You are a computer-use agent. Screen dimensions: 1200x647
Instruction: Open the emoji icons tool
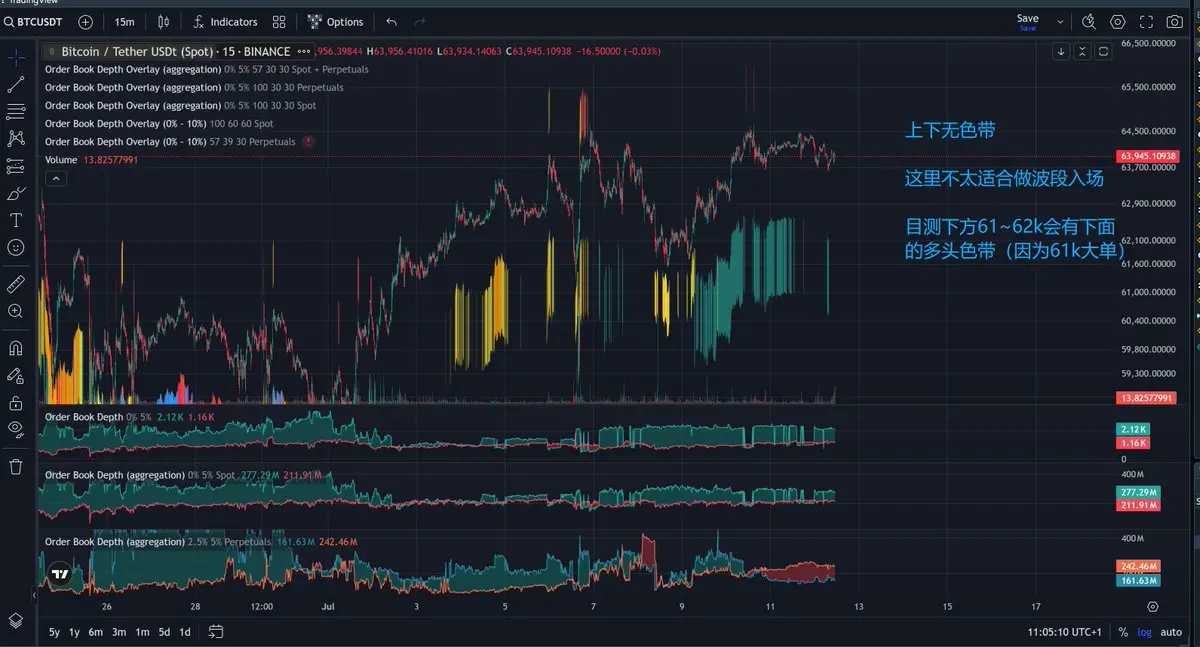pyautogui.click(x=16, y=247)
